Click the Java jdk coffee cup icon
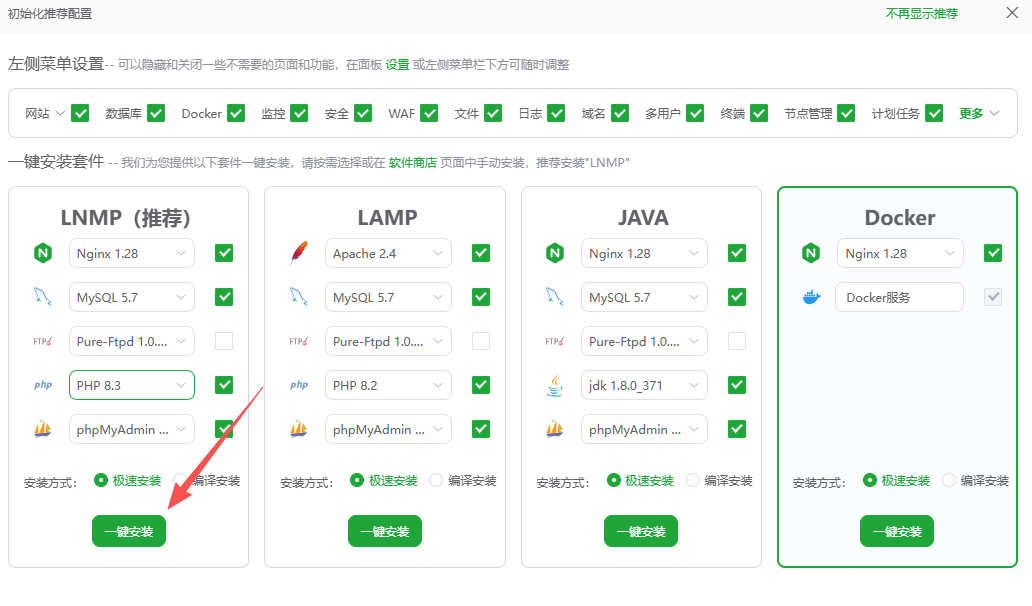 point(554,385)
